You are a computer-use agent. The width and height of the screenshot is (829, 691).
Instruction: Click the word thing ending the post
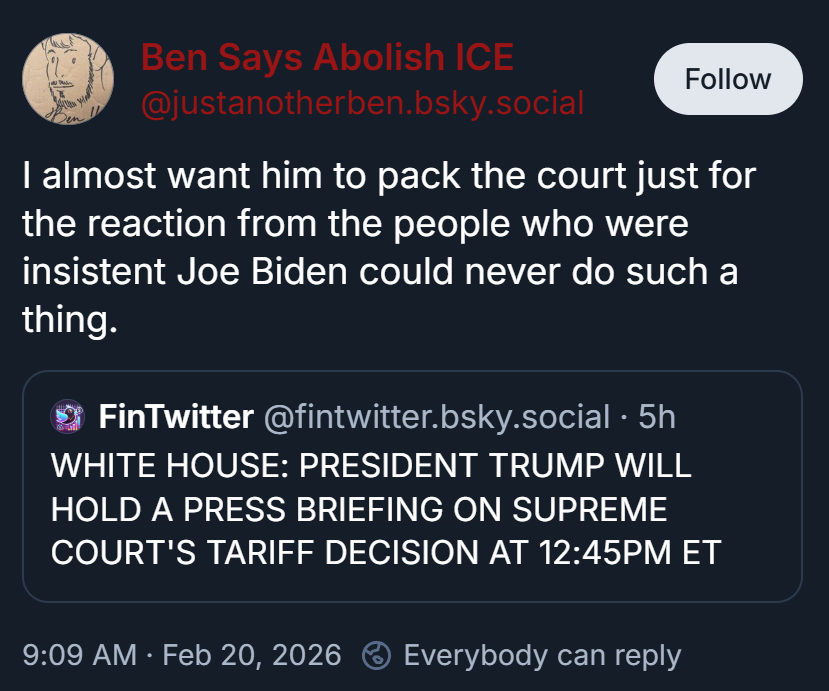63,321
